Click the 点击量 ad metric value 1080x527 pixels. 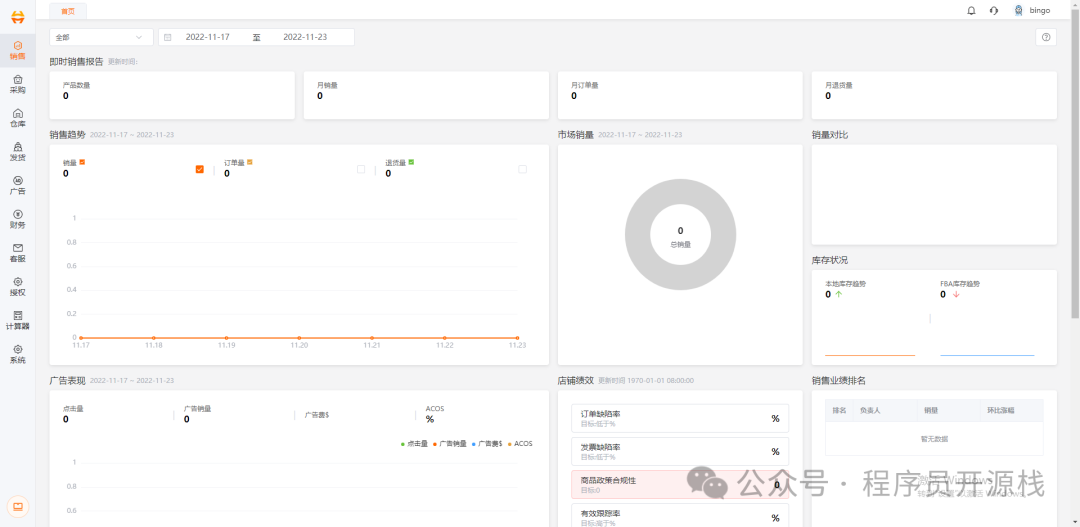click(65, 419)
